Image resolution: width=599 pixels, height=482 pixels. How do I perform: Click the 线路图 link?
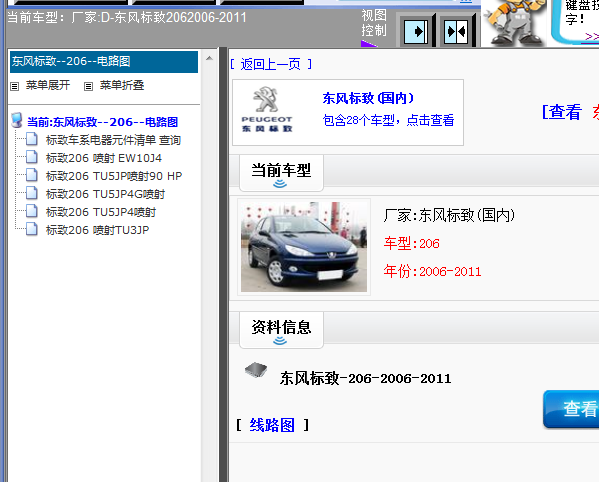(x=272, y=425)
